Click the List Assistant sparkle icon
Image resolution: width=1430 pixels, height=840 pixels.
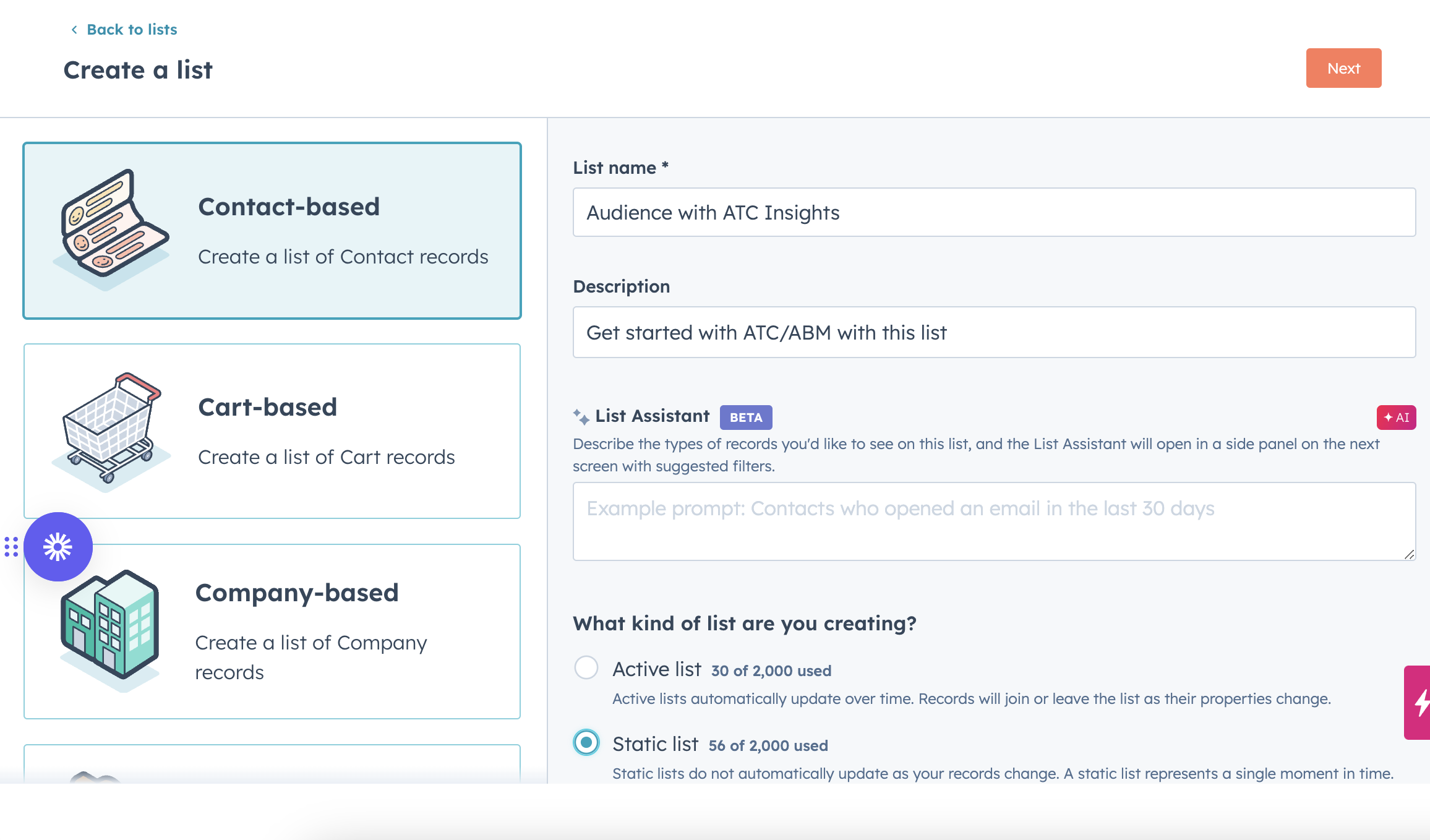(x=581, y=417)
